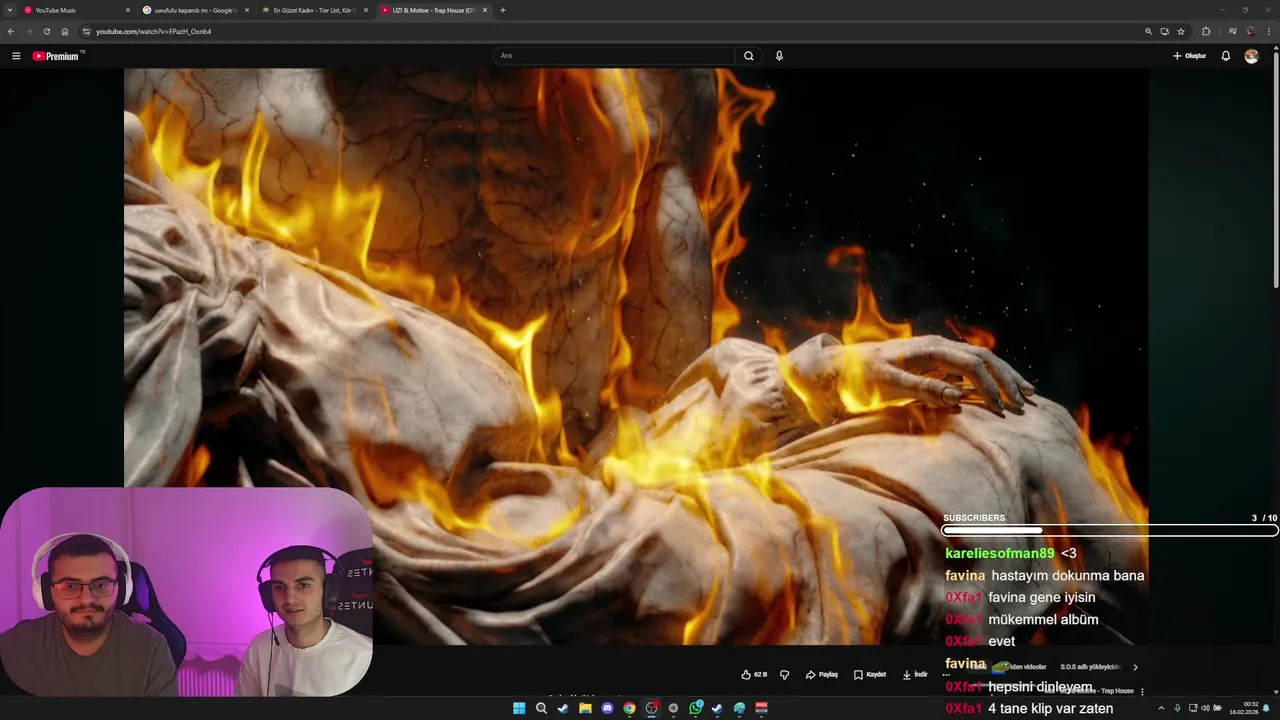The image size is (1280, 720).
Task: Download the video with İndir
Action: (x=915, y=675)
